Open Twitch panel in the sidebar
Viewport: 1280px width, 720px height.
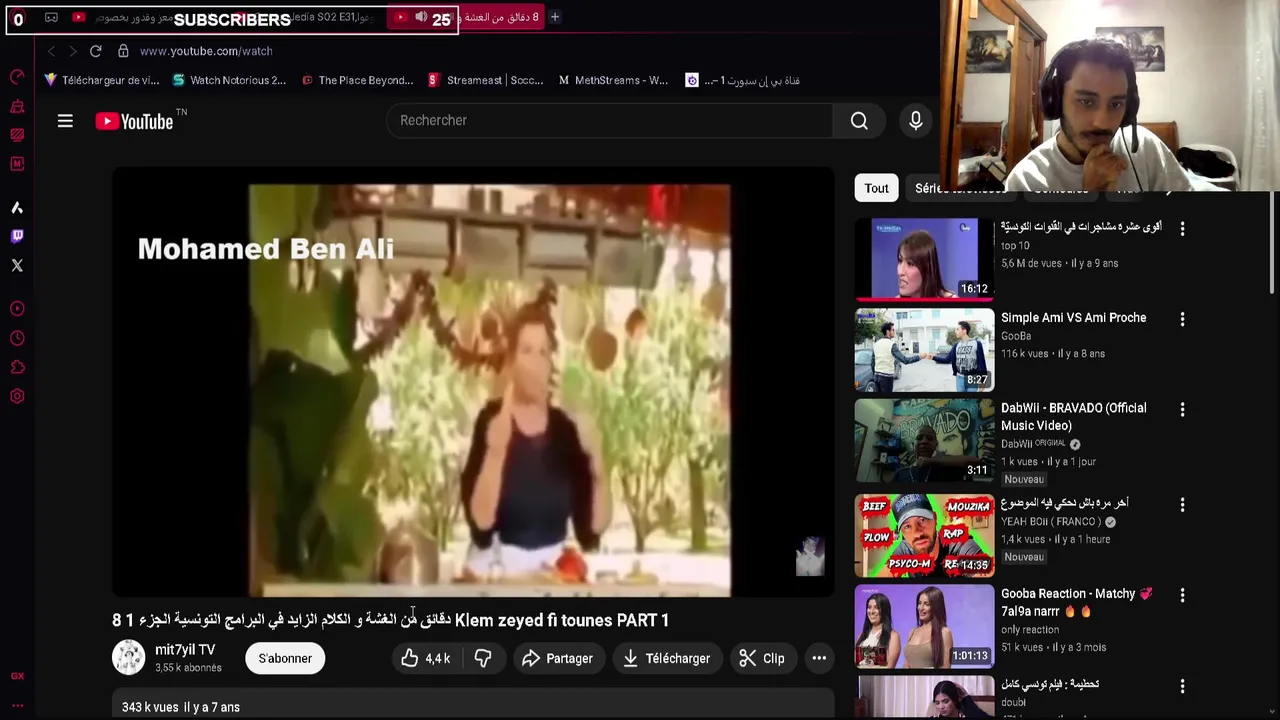tap(17, 236)
